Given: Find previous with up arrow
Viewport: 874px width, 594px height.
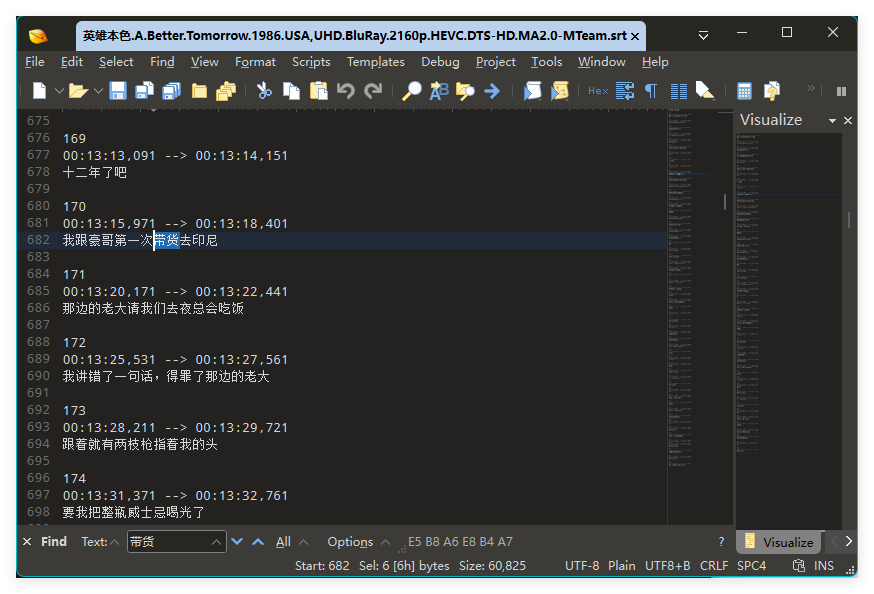Looking at the screenshot, I should click(258, 541).
